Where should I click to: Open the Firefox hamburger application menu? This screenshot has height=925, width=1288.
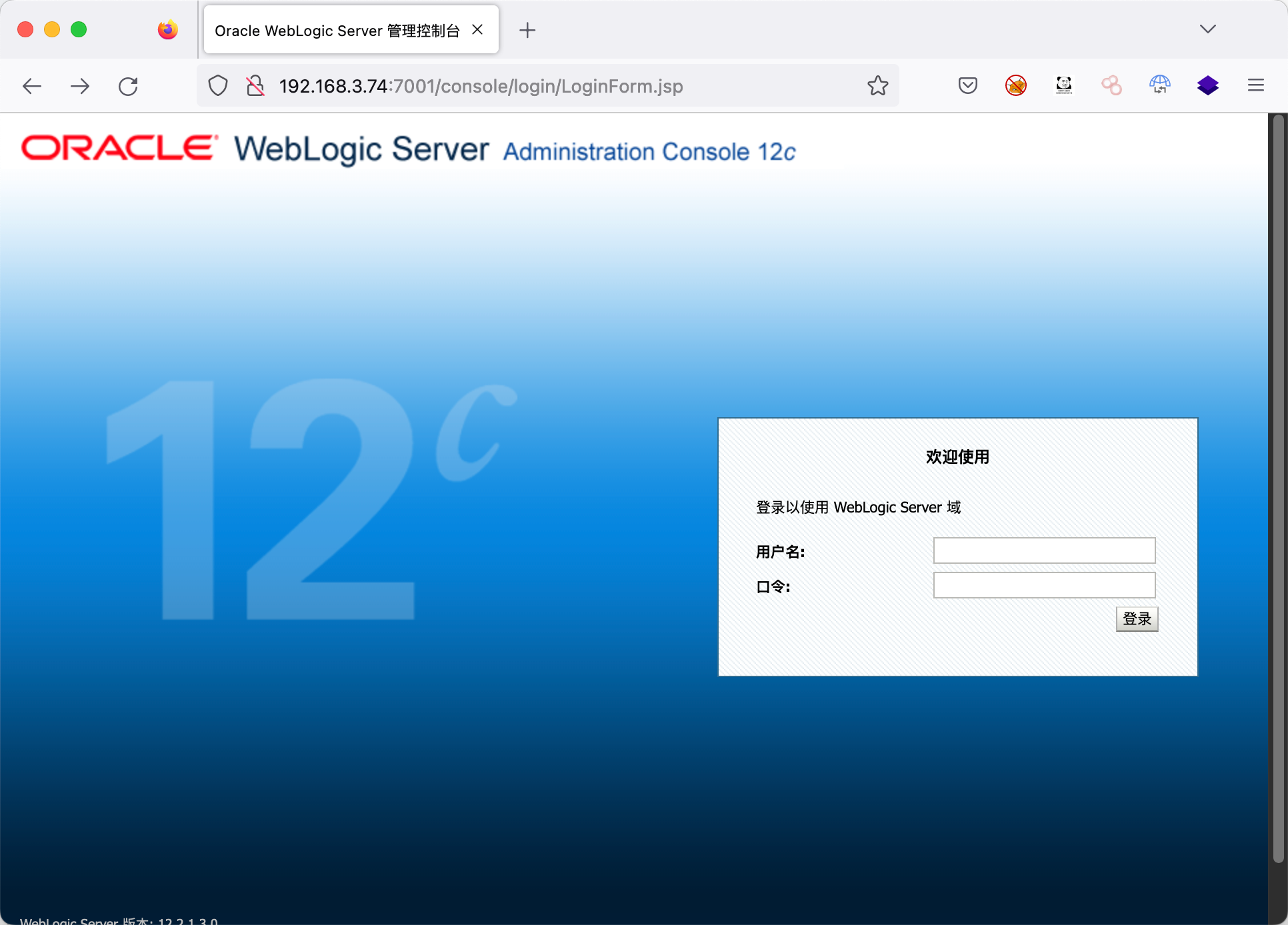(x=1255, y=85)
